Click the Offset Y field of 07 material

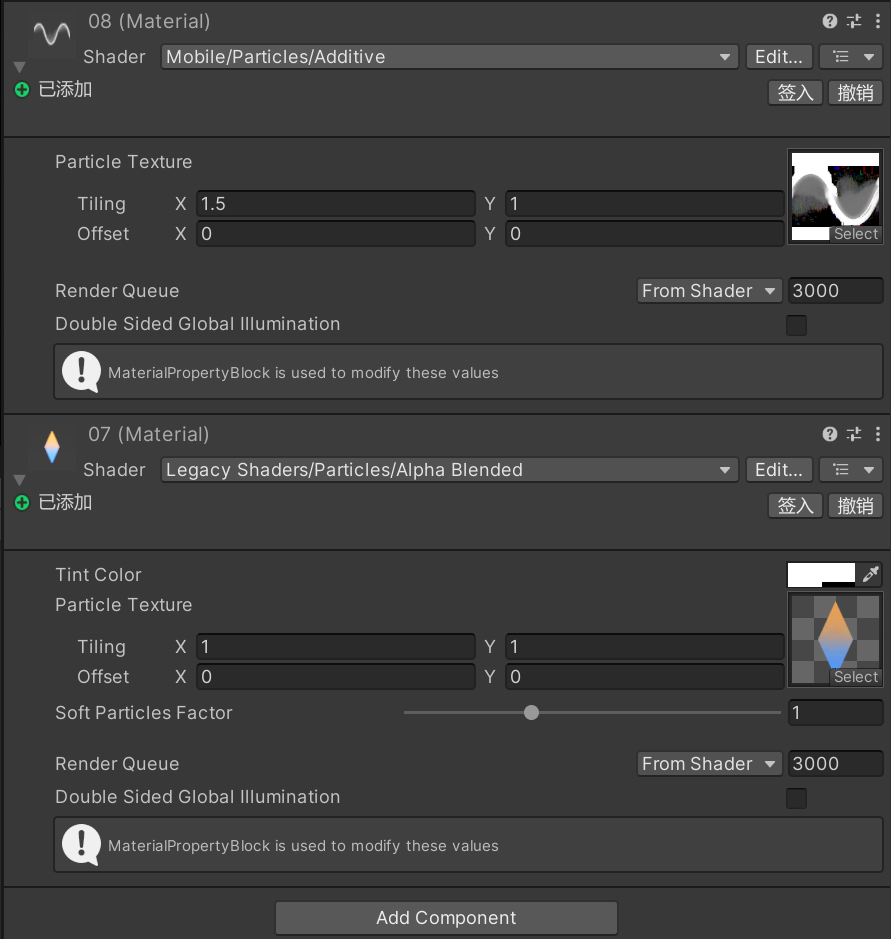[644, 677]
